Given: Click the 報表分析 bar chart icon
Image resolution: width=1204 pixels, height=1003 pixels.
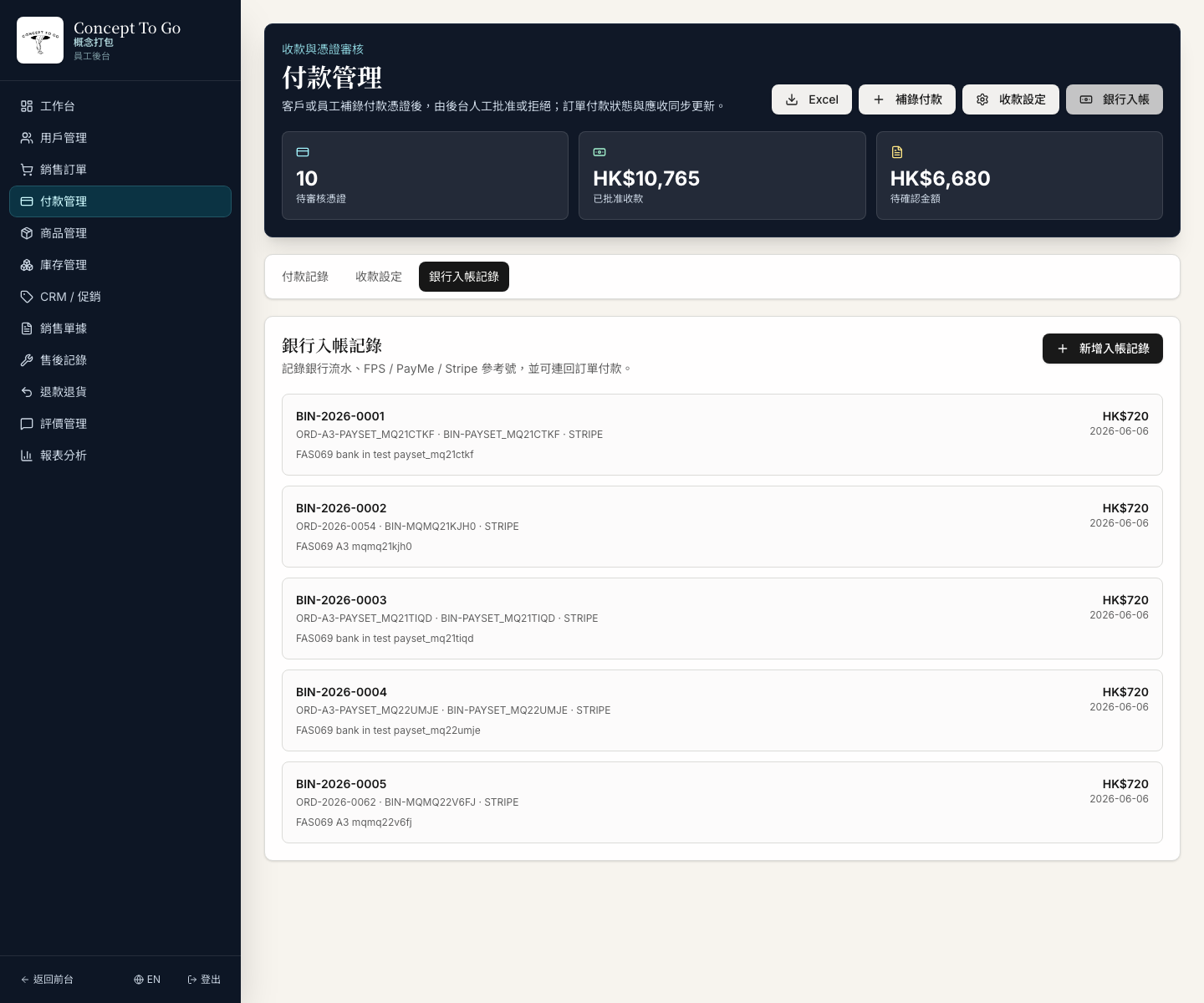Looking at the screenshot, I should pos(27,456).
